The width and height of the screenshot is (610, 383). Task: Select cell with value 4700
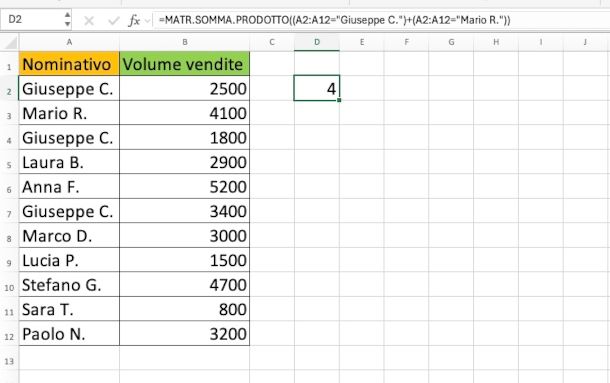click(x=184, y=285)
